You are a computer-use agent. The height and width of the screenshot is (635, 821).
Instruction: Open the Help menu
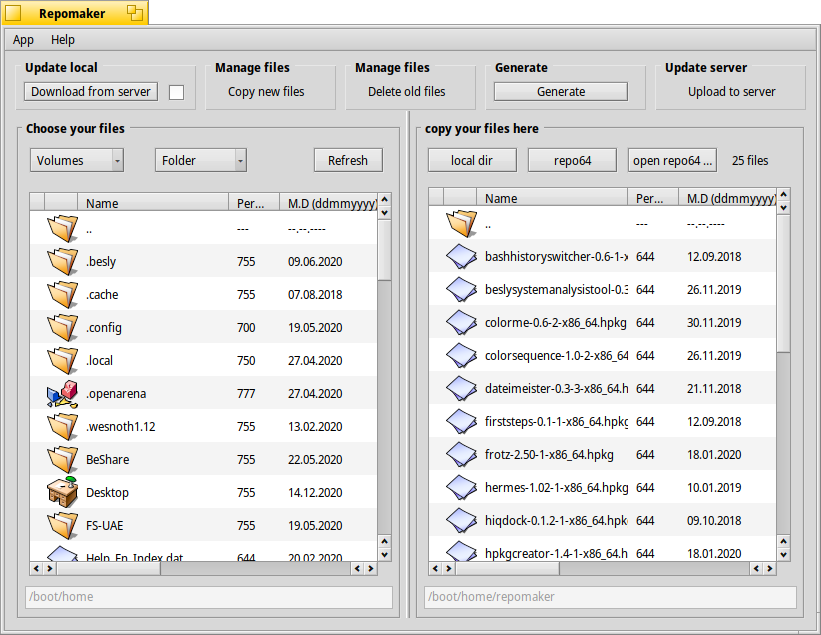(63, 40)
